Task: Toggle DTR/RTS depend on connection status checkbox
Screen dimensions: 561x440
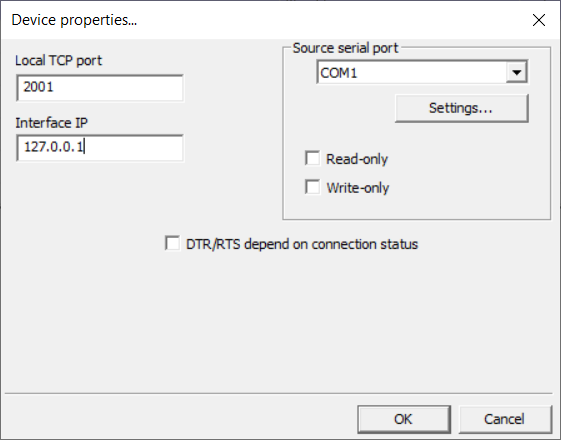Action: pyautogui.click(x=172, y=243)
